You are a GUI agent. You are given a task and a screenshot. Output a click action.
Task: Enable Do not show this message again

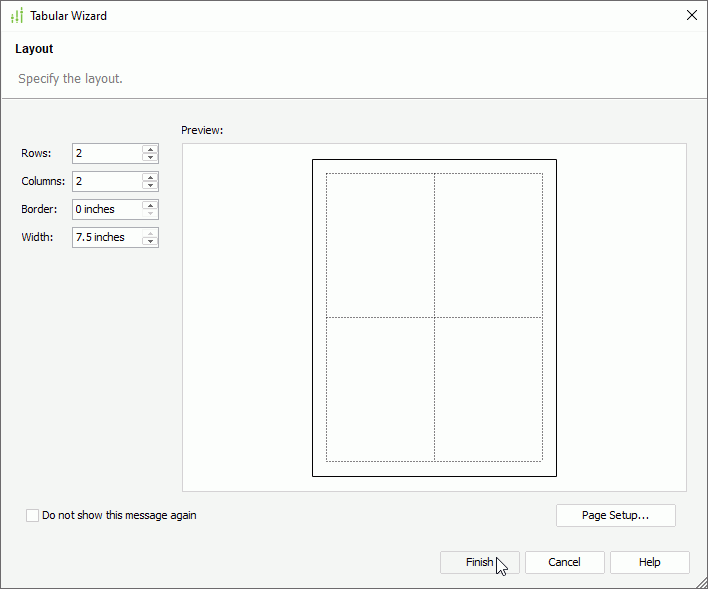(32, 515)
